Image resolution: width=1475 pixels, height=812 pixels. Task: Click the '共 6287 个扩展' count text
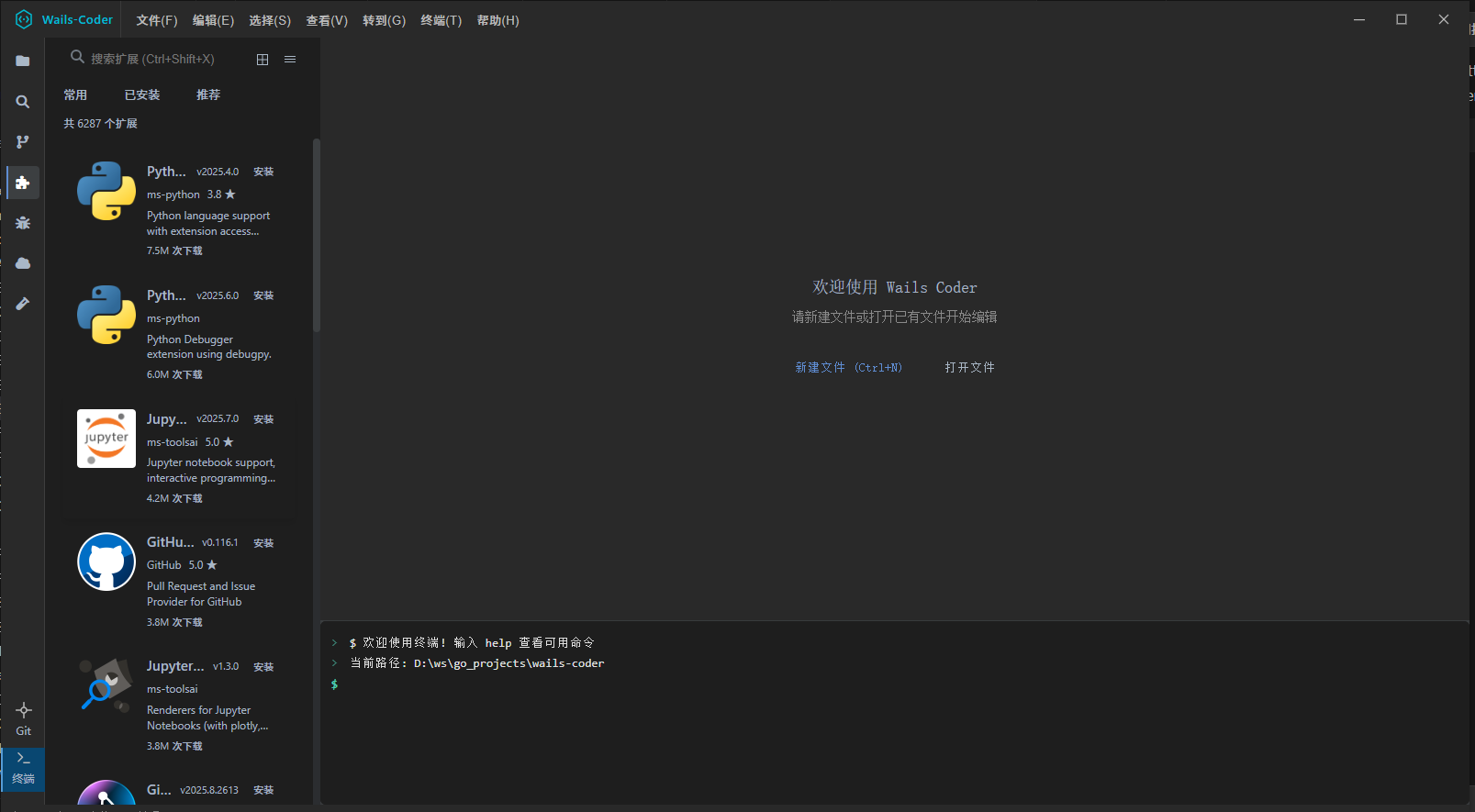coord(100,124)
